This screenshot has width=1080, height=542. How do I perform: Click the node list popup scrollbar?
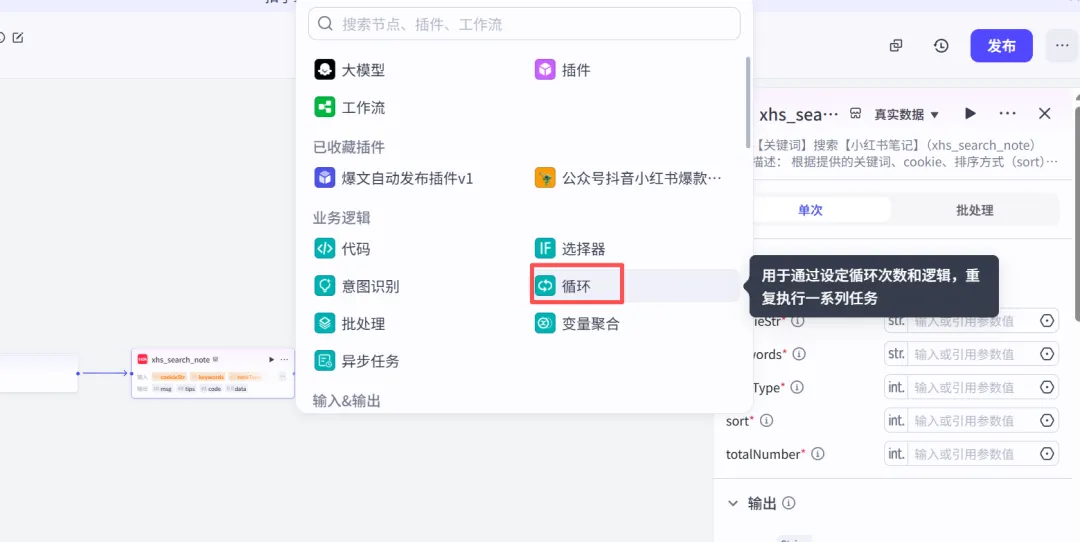747,102
